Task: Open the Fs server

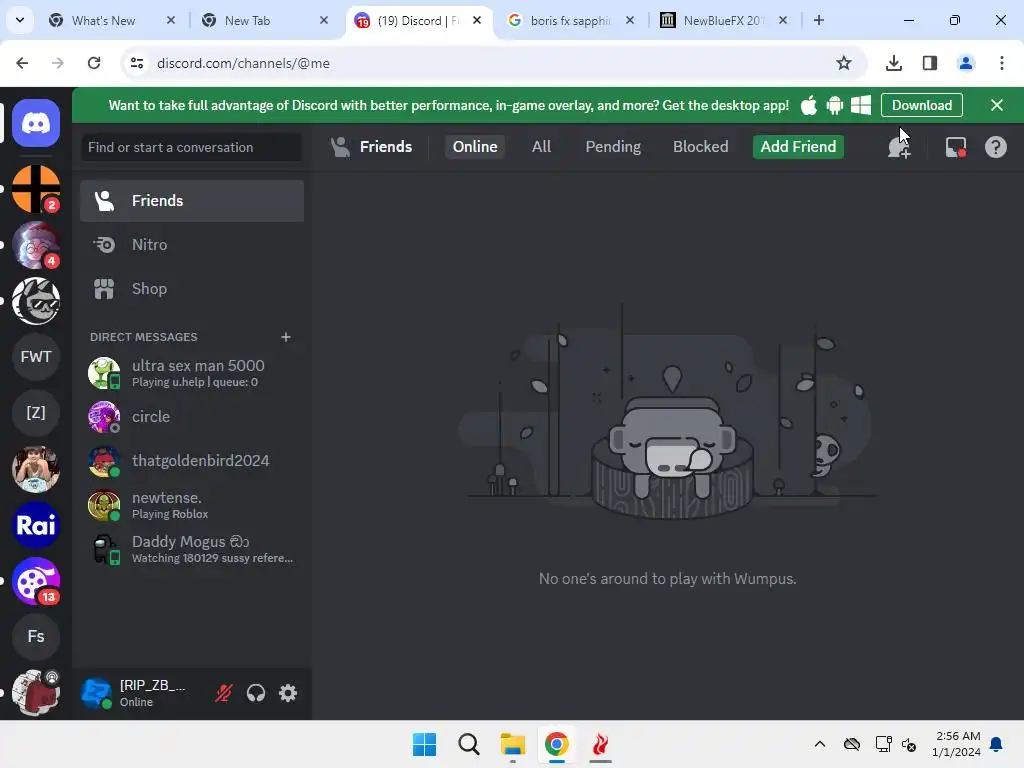Action: point(36,637)
